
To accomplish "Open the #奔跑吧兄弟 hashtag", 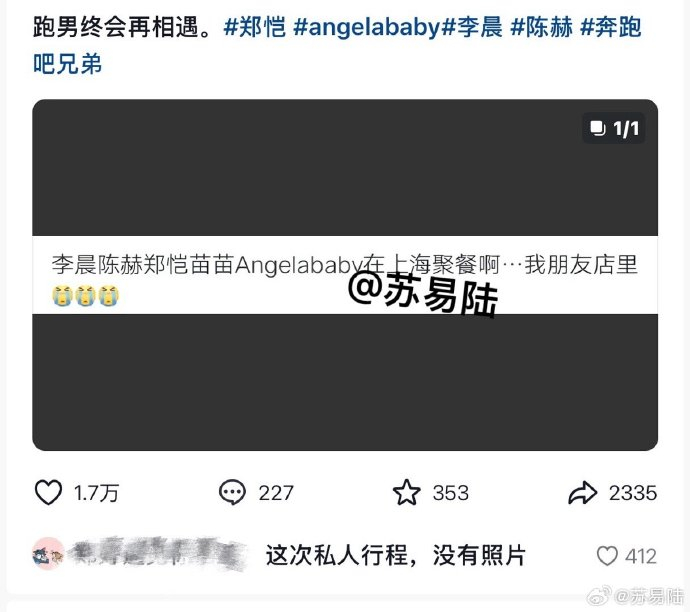I will (337, 45).
